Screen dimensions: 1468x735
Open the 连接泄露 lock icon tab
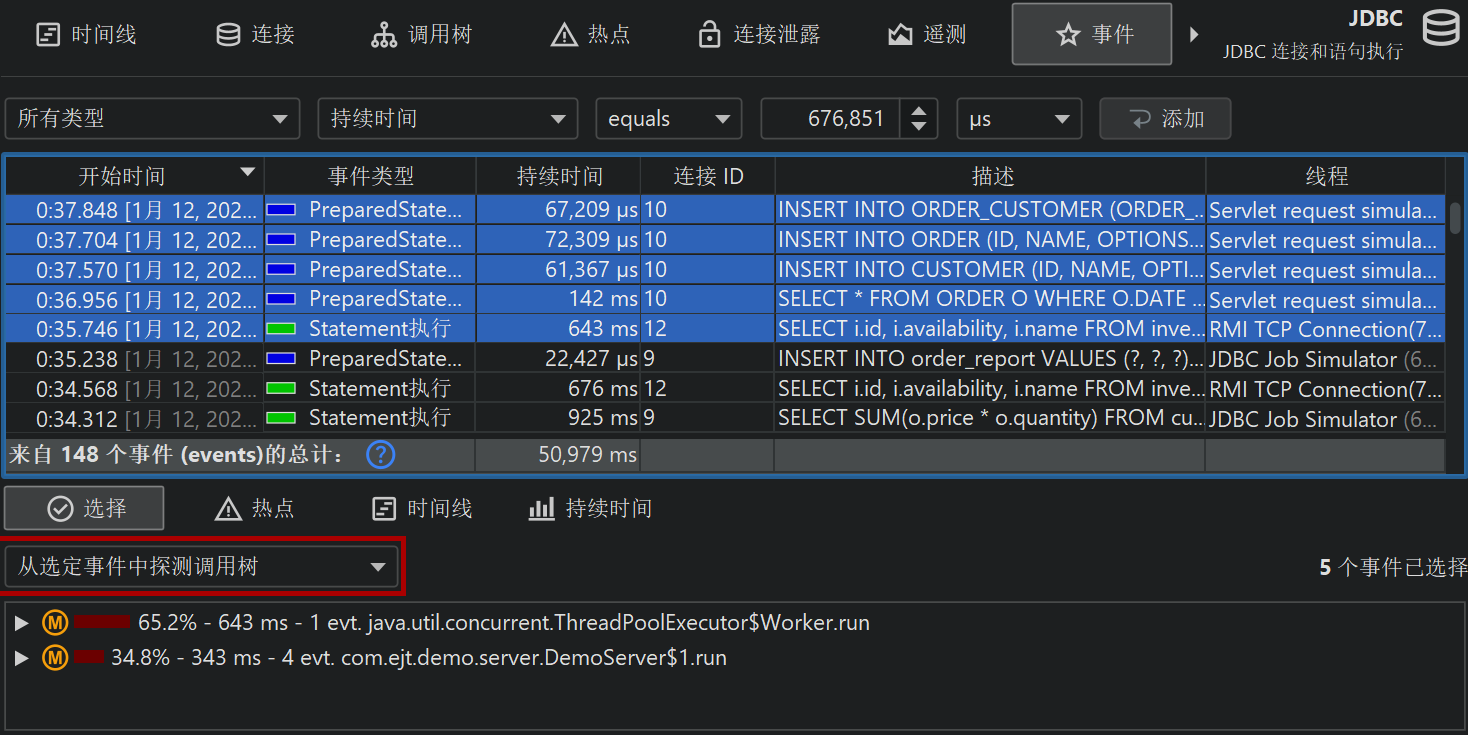(x=759, y=35)
